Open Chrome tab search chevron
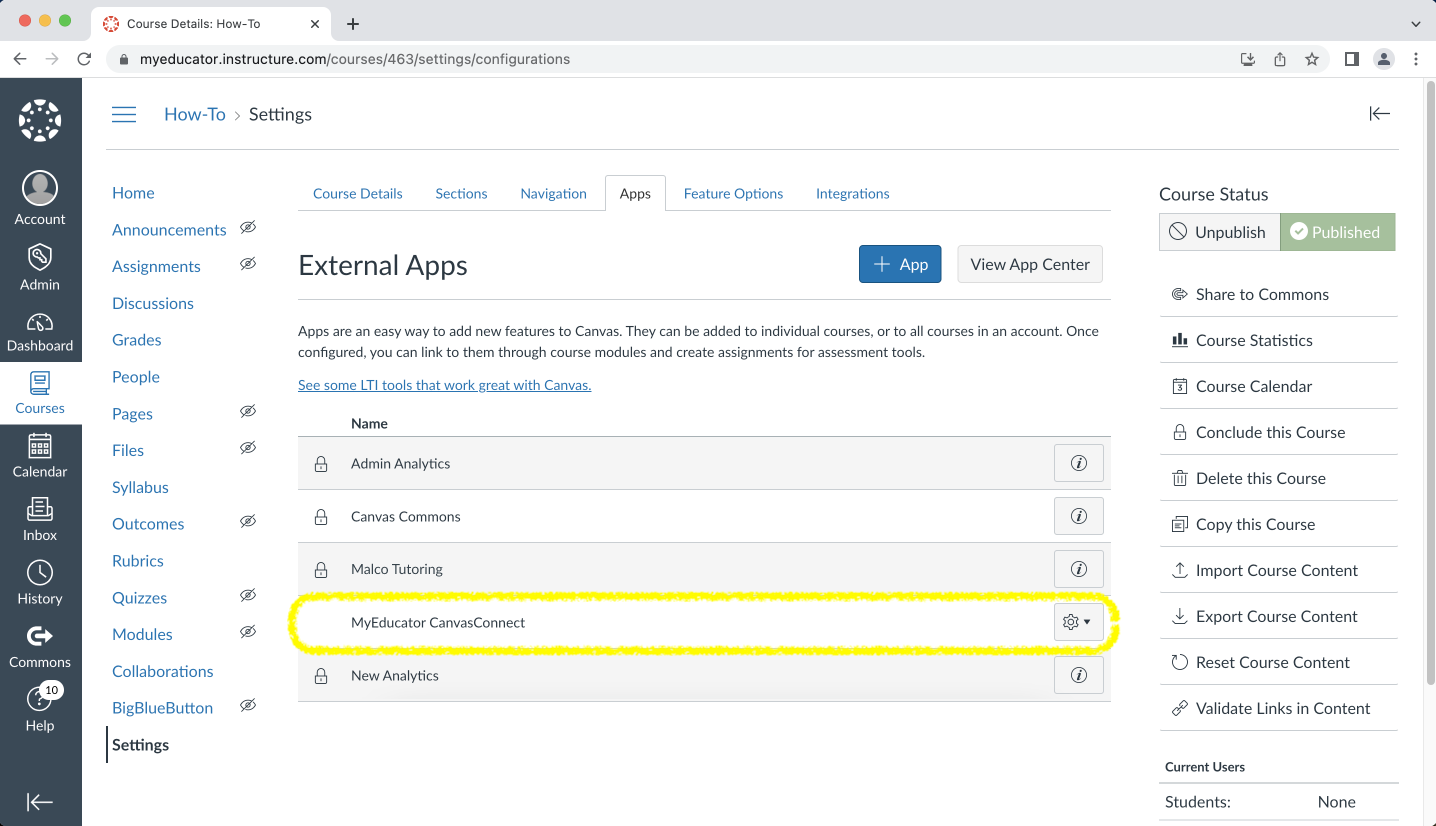The image size is (1436, 826). pos(1415,23)
